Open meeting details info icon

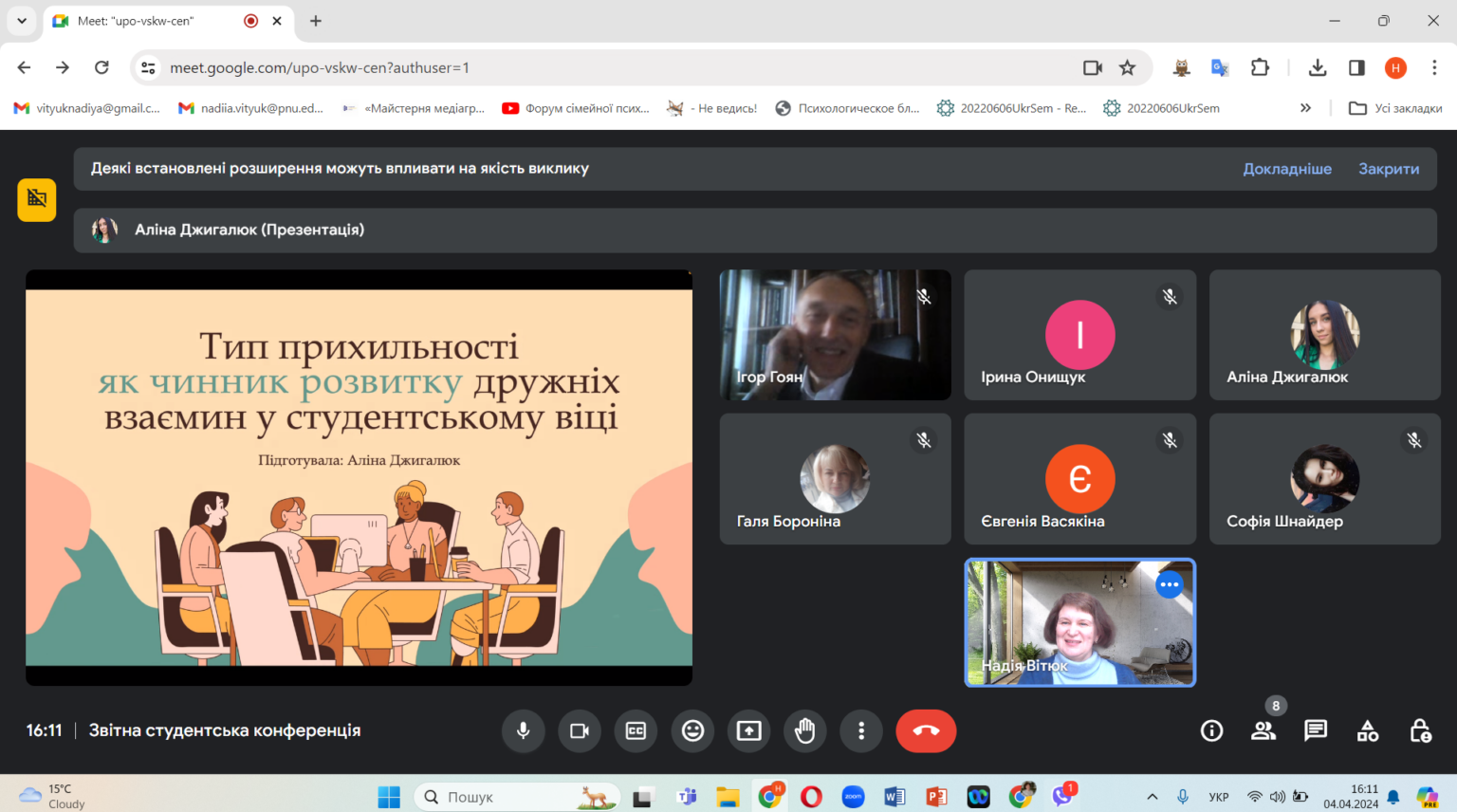(x=1211, y=730)
